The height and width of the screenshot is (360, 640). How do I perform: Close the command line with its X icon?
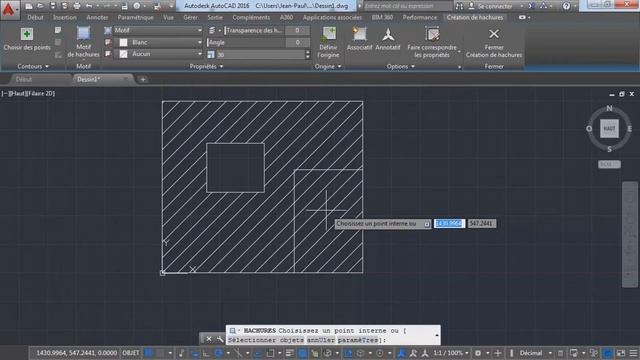click(x=209, y=339)
